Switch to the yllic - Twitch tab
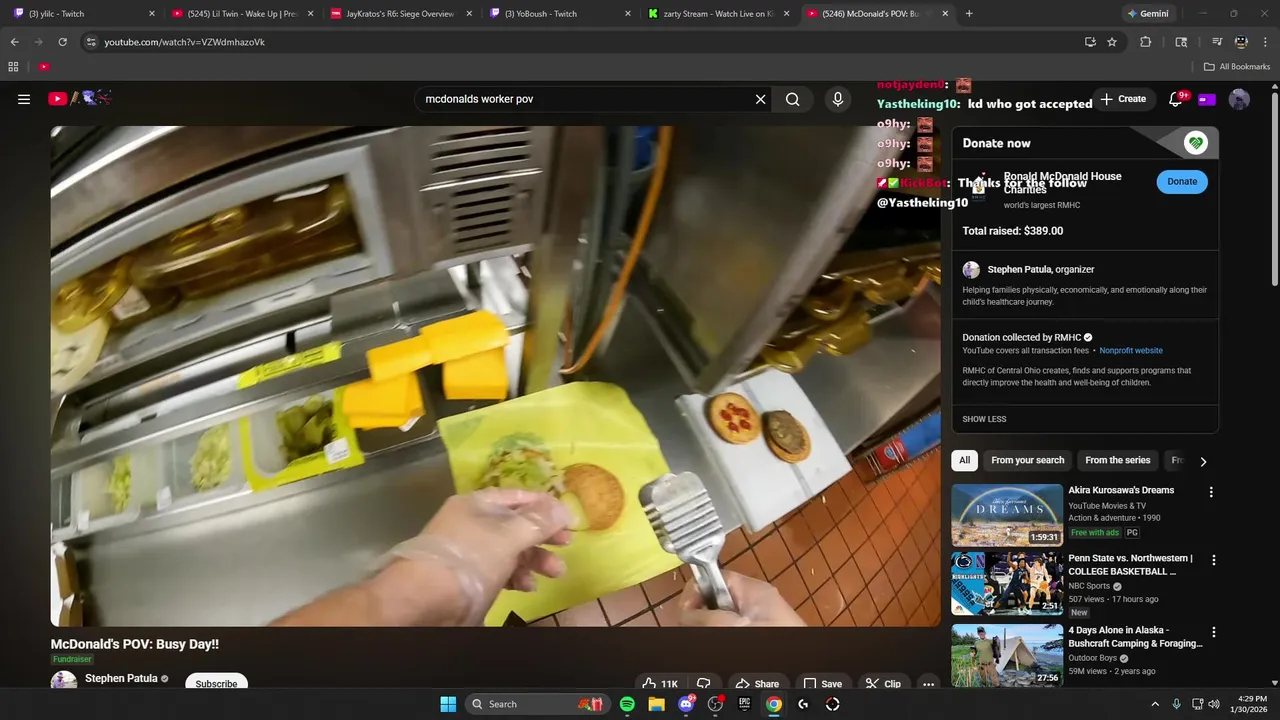Screen dimensions: 1280x720 pyautogui.click(x=84, y=14)
